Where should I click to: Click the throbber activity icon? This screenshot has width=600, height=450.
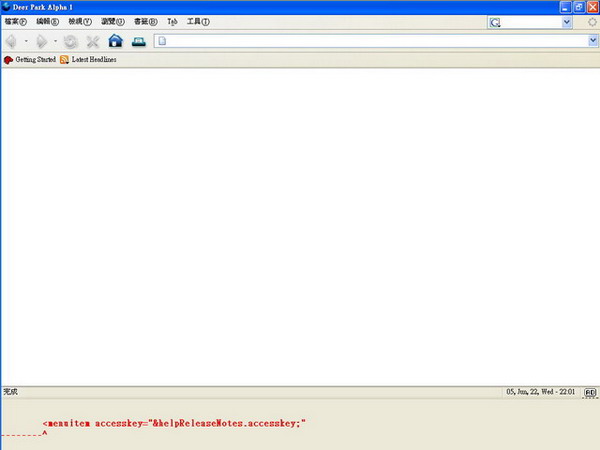coord(592,22)
